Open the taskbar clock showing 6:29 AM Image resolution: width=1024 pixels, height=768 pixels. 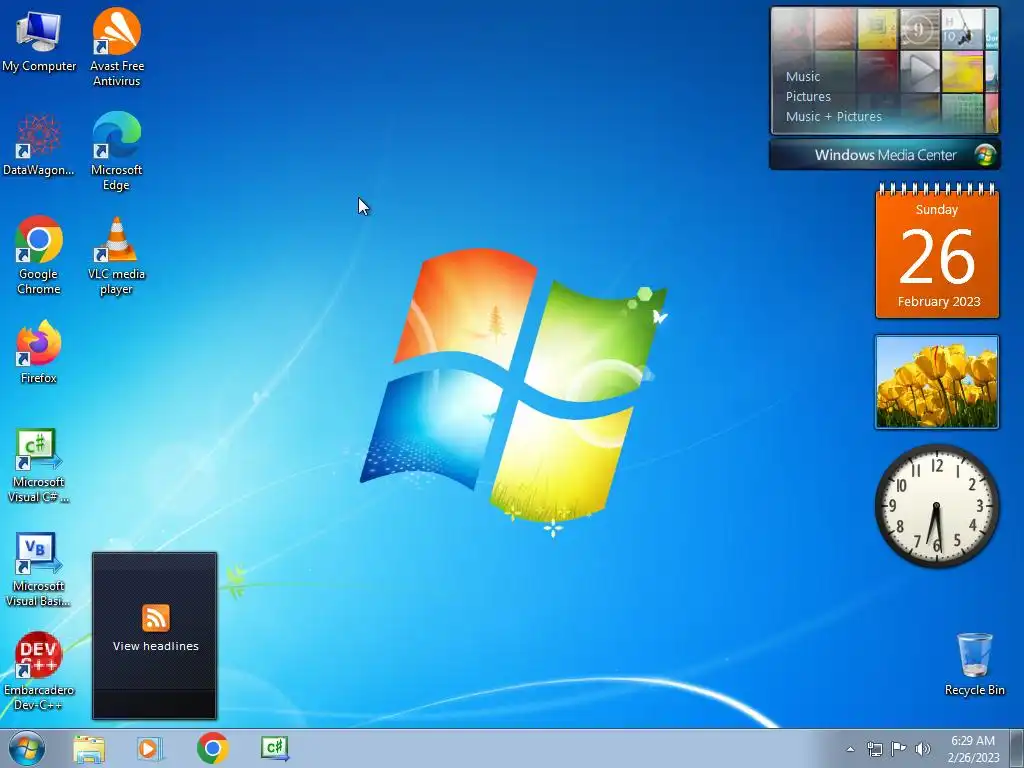973,749
